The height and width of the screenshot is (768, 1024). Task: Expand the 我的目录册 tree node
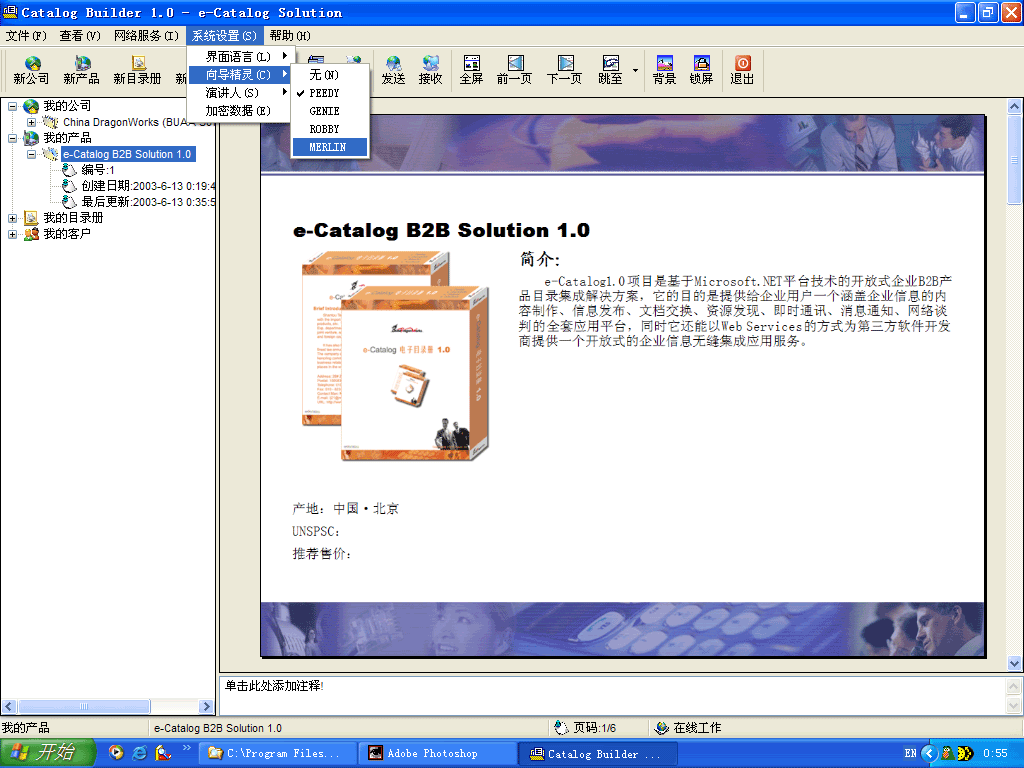(12, 218)
